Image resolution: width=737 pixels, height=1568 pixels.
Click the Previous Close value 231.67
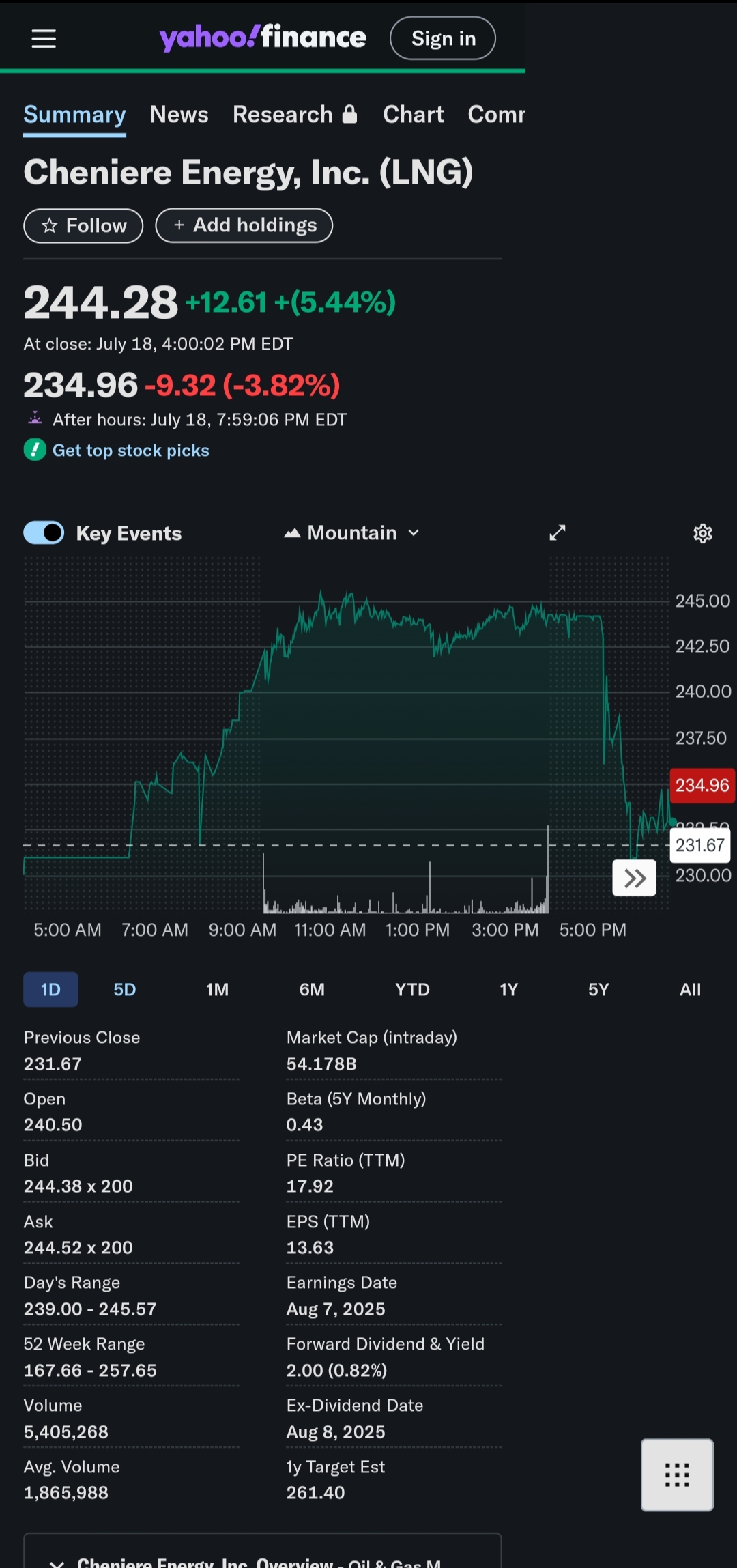53,1064
